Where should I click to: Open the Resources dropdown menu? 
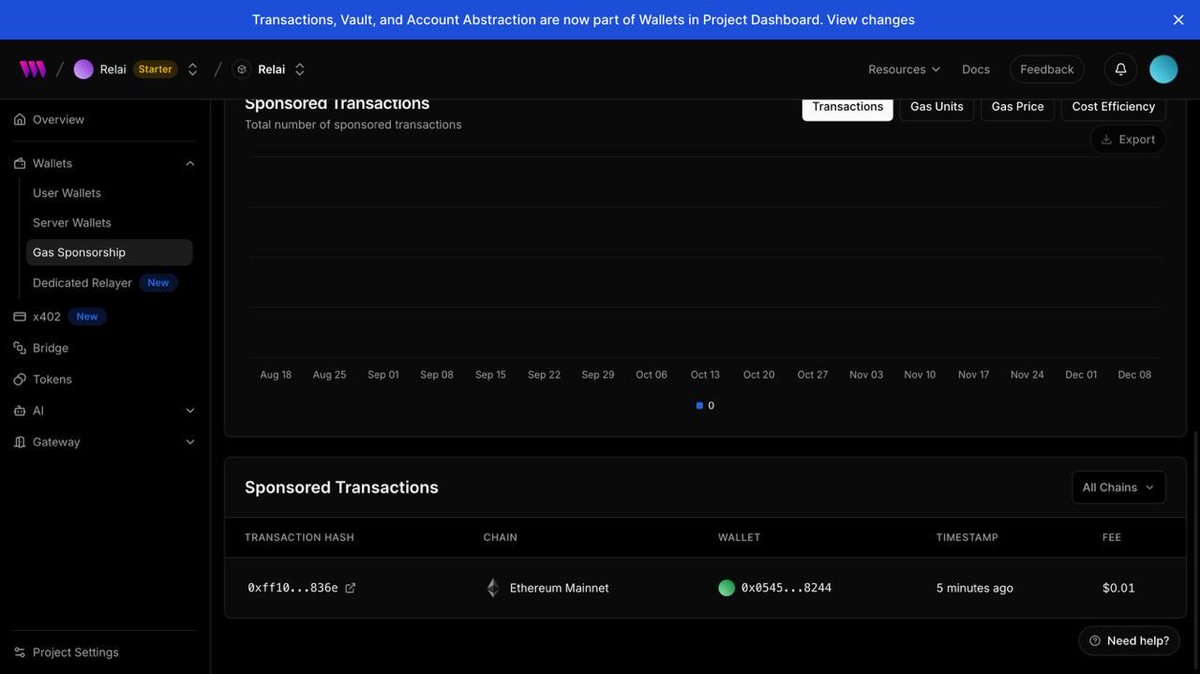(904, 69)
